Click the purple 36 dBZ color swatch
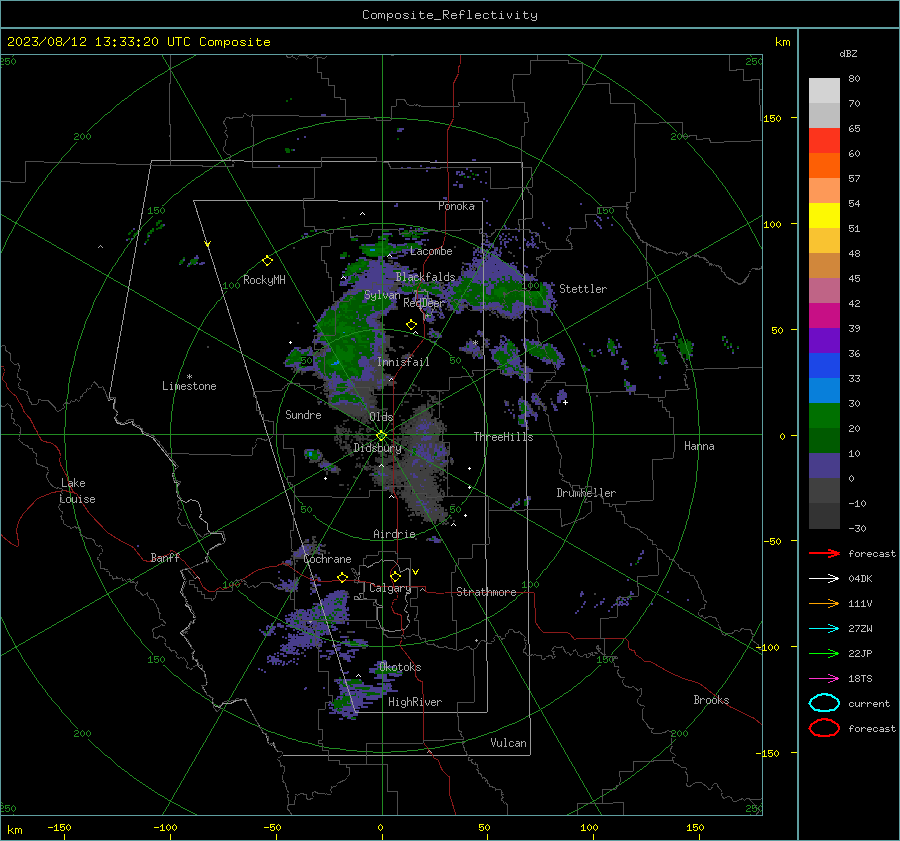 point(824,340)
